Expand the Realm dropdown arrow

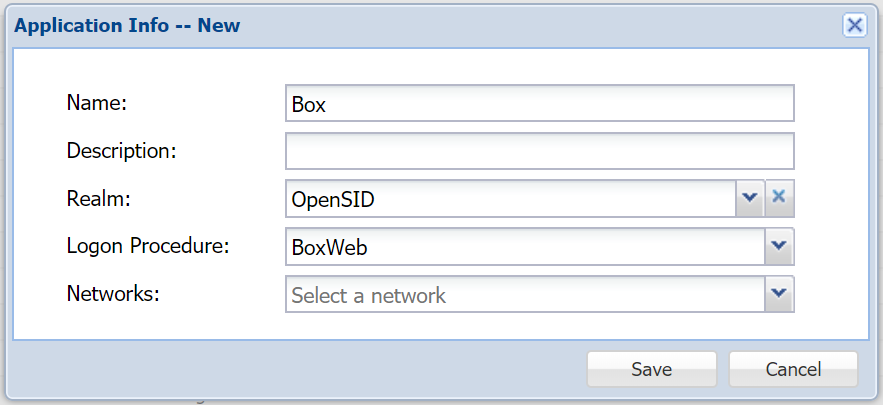pos(750,198)
